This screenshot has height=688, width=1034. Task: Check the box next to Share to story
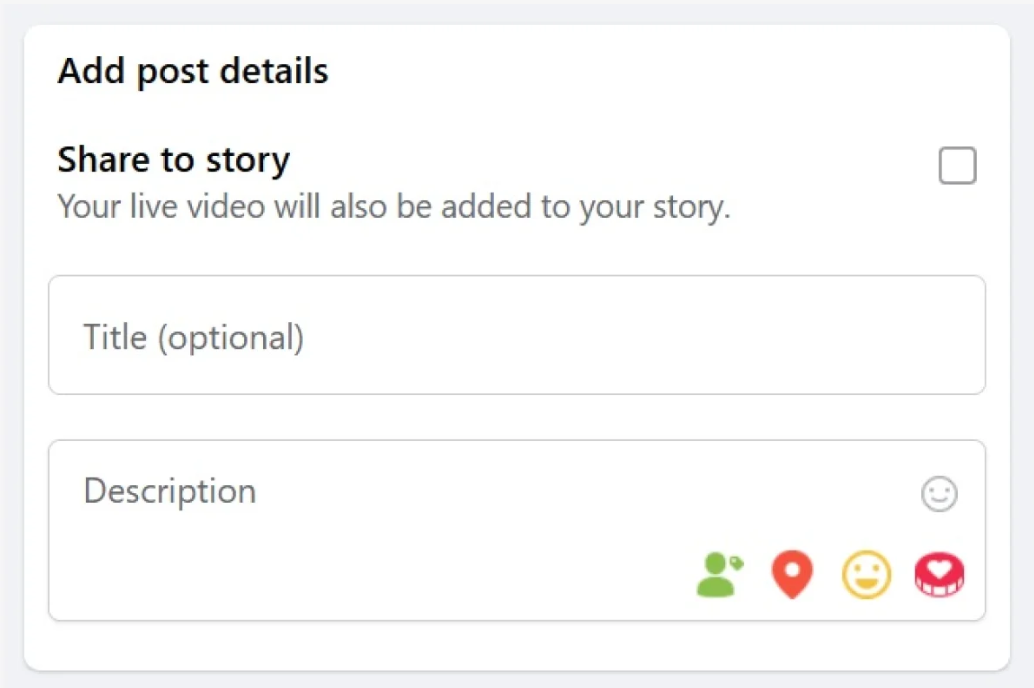click(x=956, y=165)
